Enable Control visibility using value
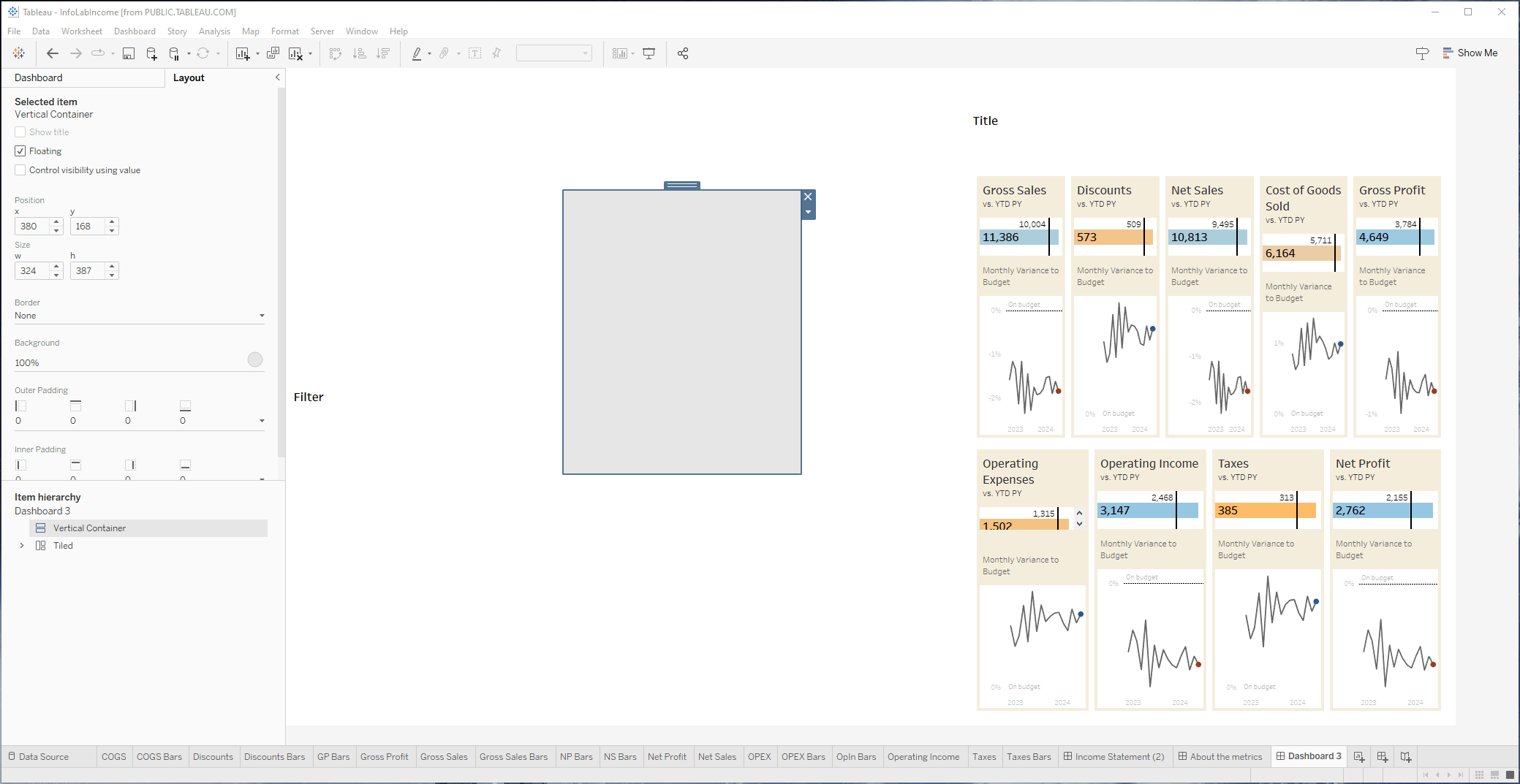The image size is (1520, 784). point(20,170)
